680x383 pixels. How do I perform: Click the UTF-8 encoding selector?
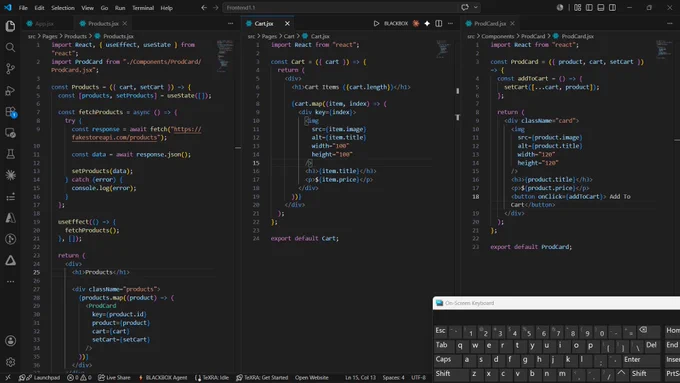click(418, 378)
